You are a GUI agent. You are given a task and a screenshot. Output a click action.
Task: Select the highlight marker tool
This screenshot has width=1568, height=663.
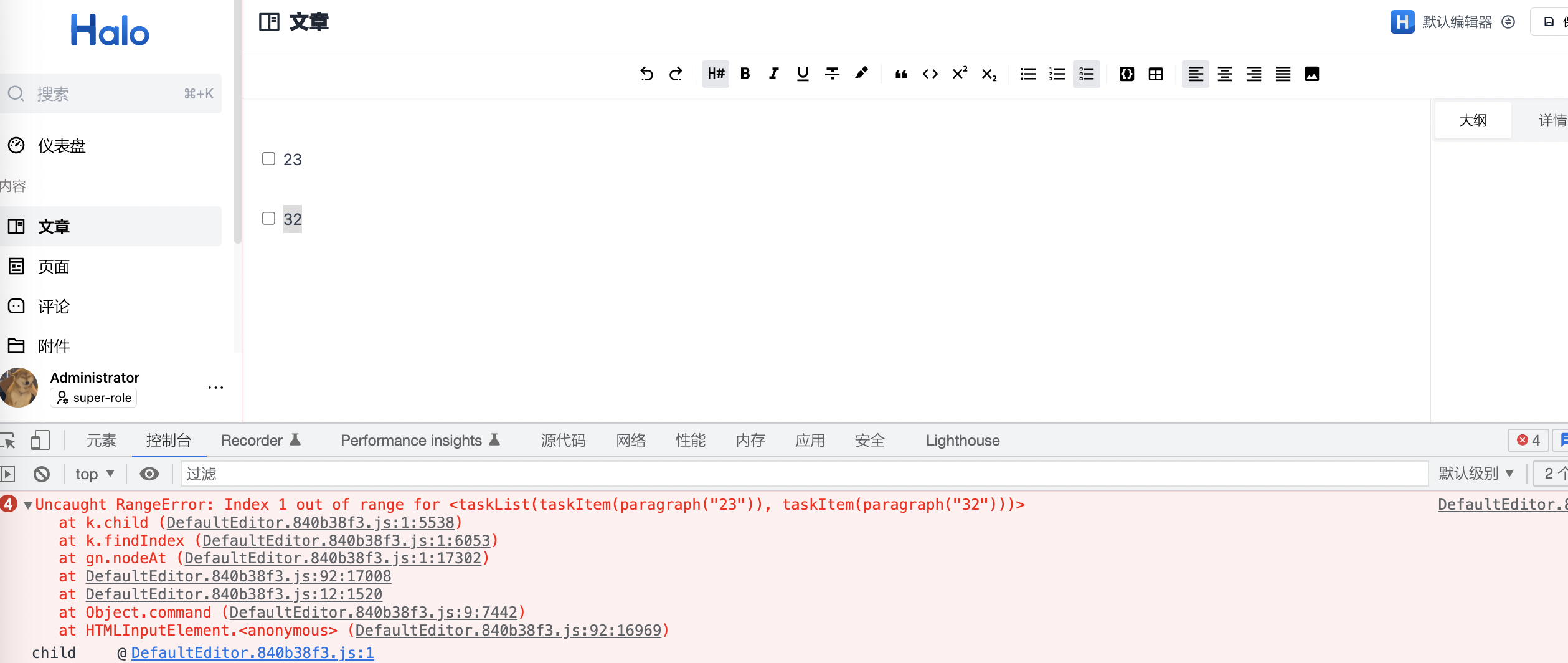coord(861,74)
